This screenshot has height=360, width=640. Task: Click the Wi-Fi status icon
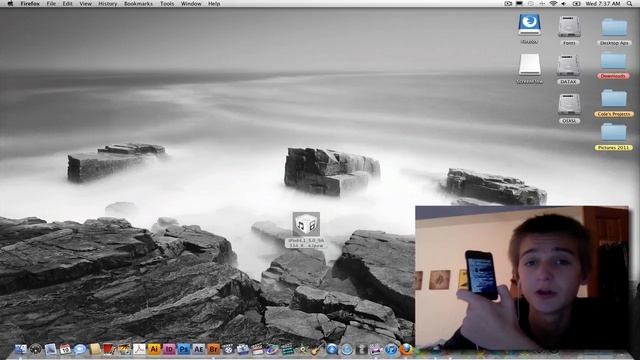tap(553, 4)
